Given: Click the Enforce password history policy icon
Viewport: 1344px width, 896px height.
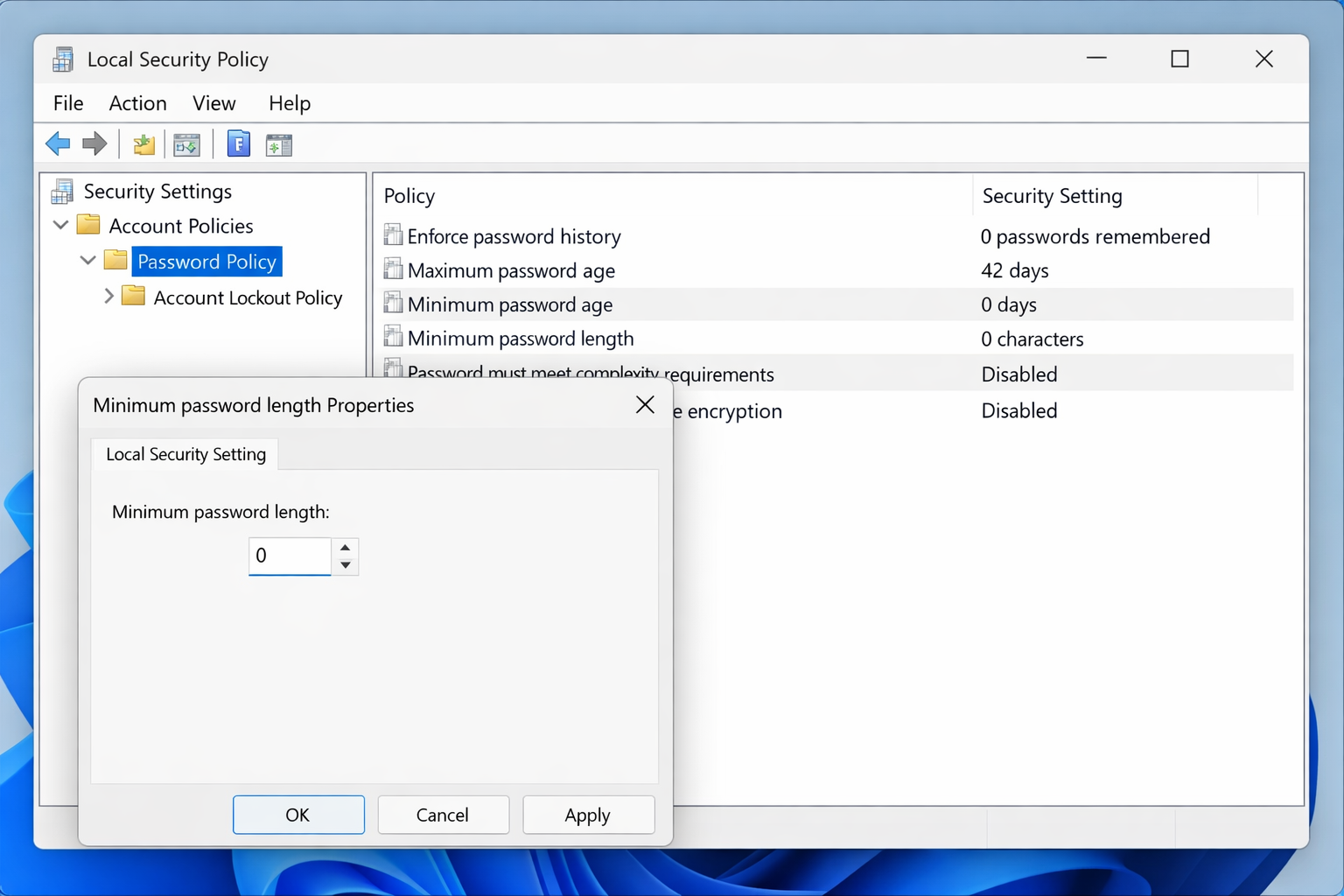Looking at the screenshot, I should [x=394, y=234].
